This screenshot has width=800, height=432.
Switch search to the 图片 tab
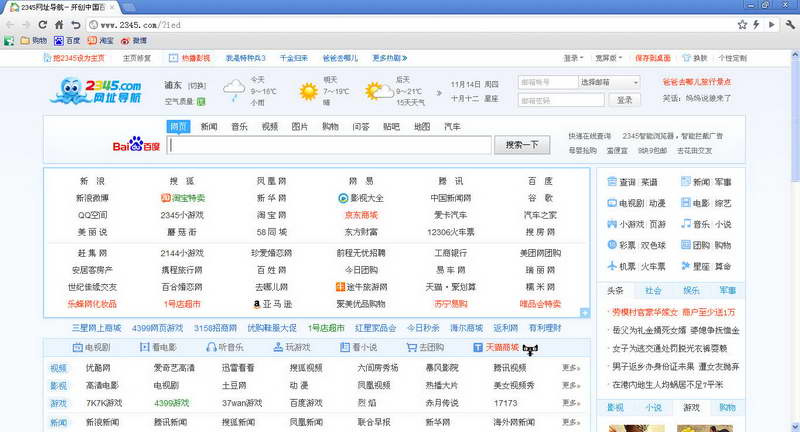(299, 126)
